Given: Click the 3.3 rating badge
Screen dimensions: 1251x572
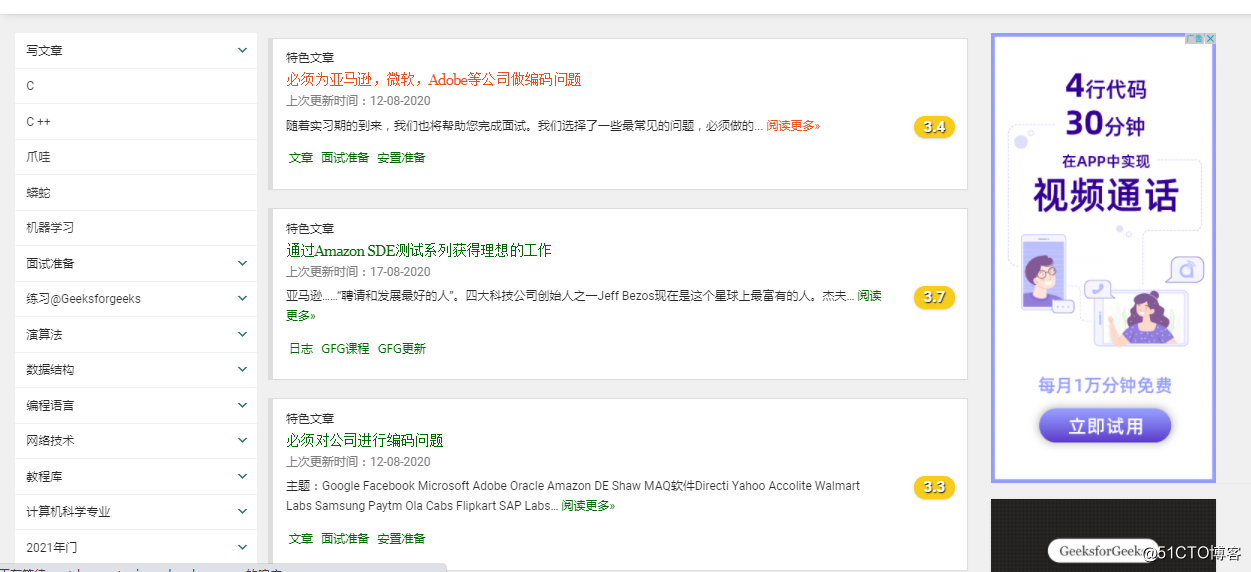Looking at the screenshot, I should click(934, 487).
